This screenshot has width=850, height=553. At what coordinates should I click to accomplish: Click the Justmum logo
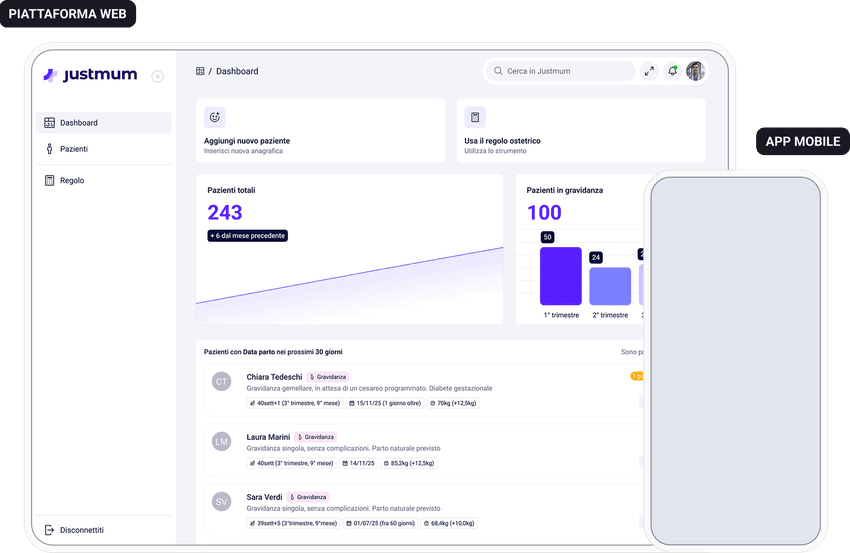(90, 75)
